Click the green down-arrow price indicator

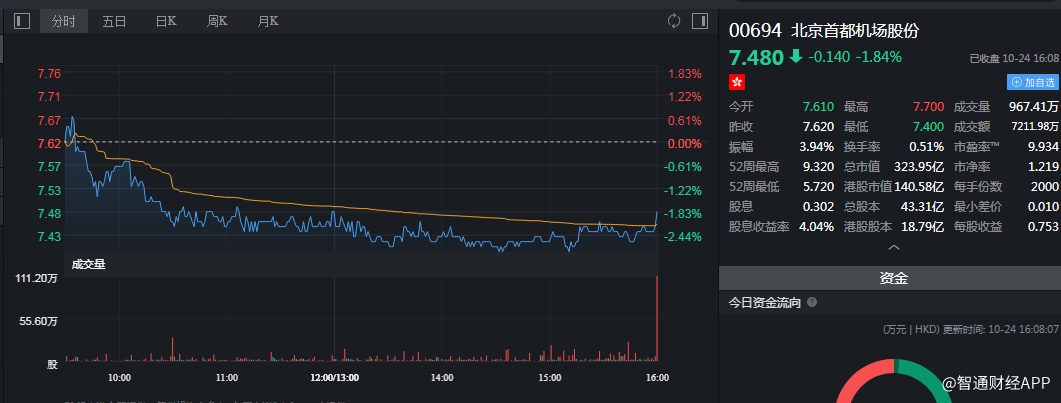[795, 56]
